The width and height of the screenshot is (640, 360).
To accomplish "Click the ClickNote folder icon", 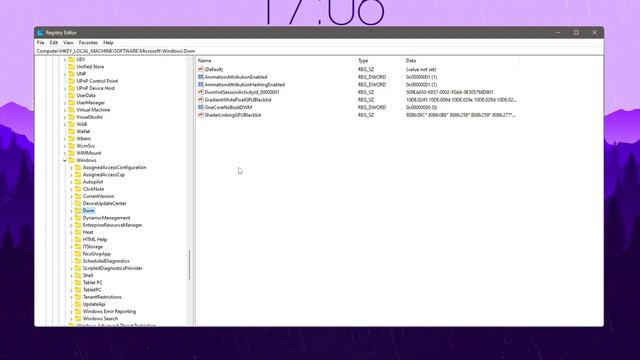I will point(78,189).
